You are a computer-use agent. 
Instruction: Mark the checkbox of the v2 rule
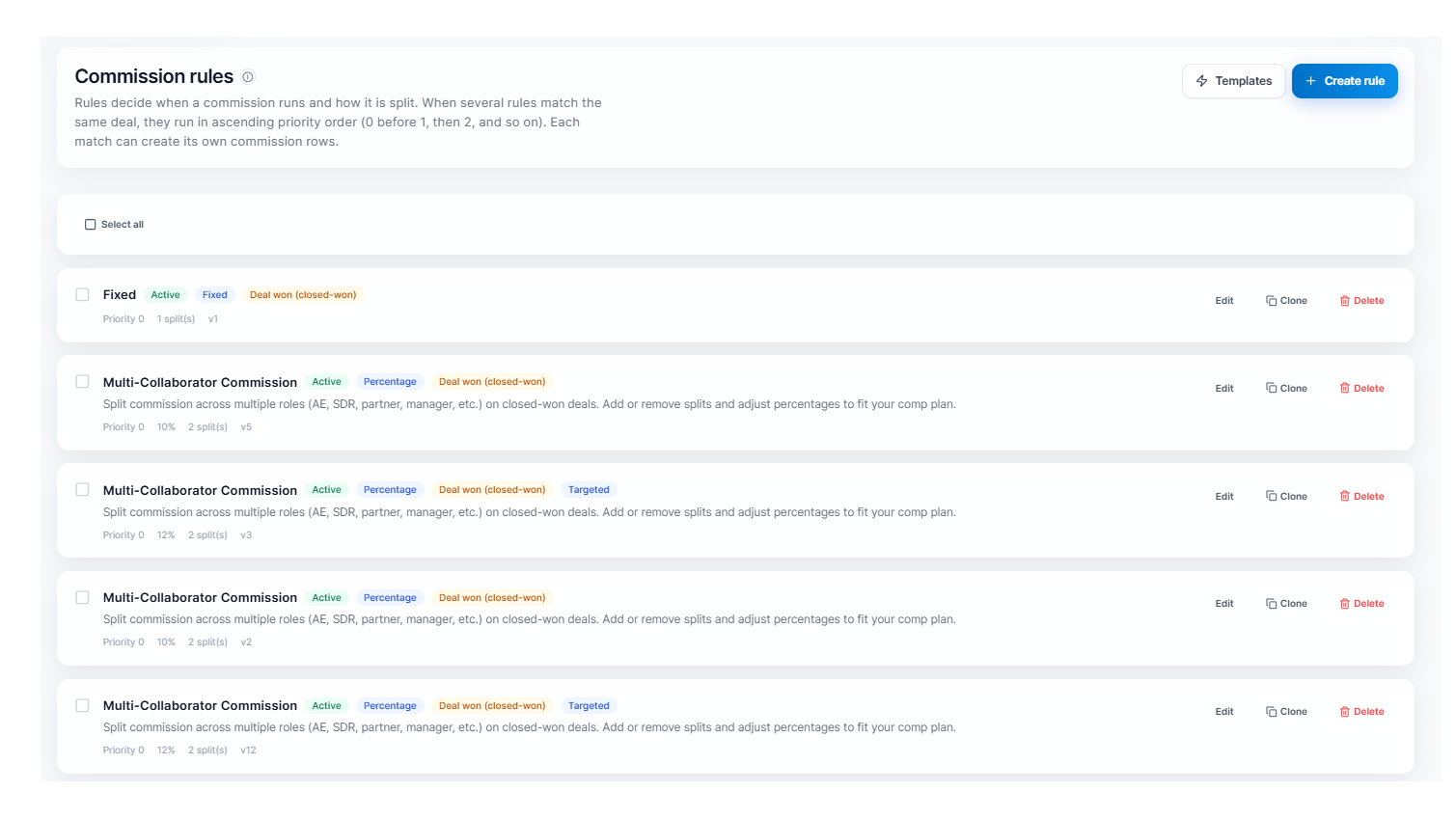pos(83,598)
